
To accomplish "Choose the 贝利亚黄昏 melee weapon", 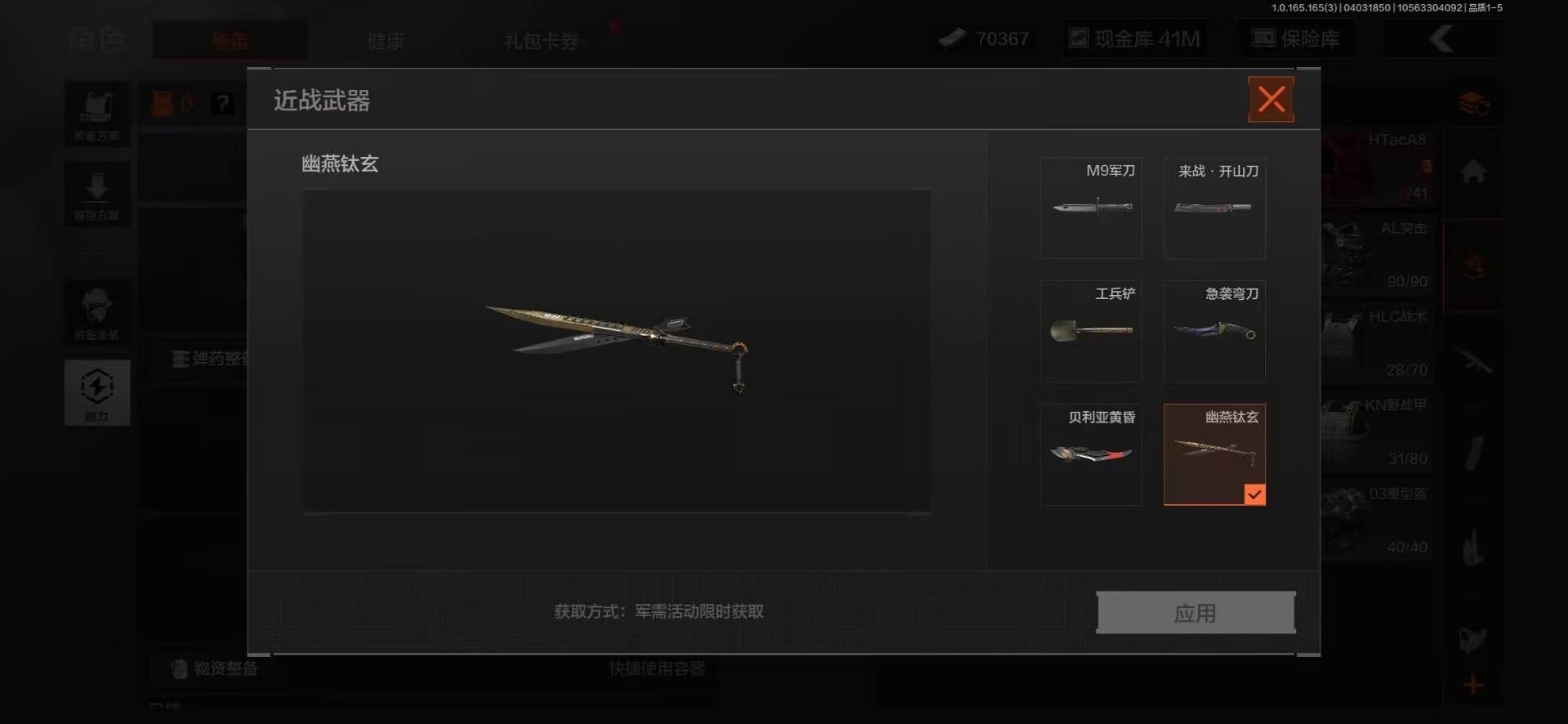I will pyautogui.click(x=1091, y=454).
